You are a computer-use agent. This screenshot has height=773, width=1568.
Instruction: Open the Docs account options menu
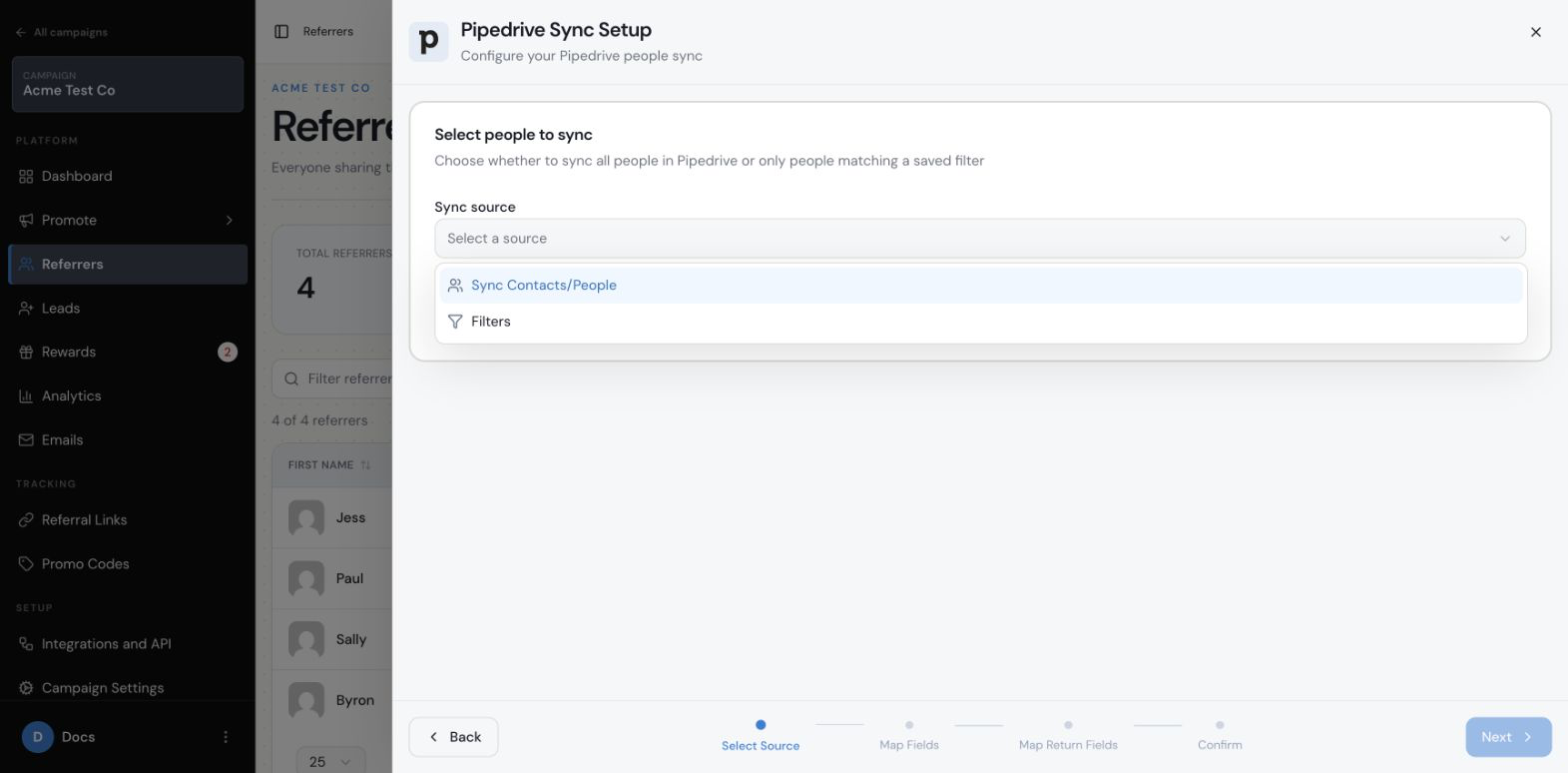(226, 737)
